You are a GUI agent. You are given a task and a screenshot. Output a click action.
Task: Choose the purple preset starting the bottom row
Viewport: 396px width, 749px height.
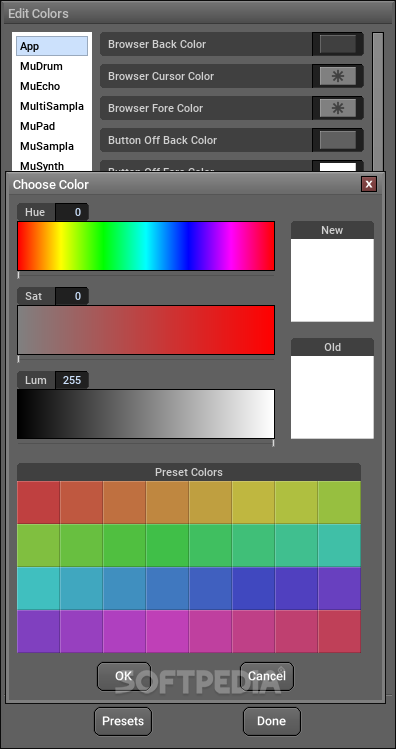[x=39, y=631]
